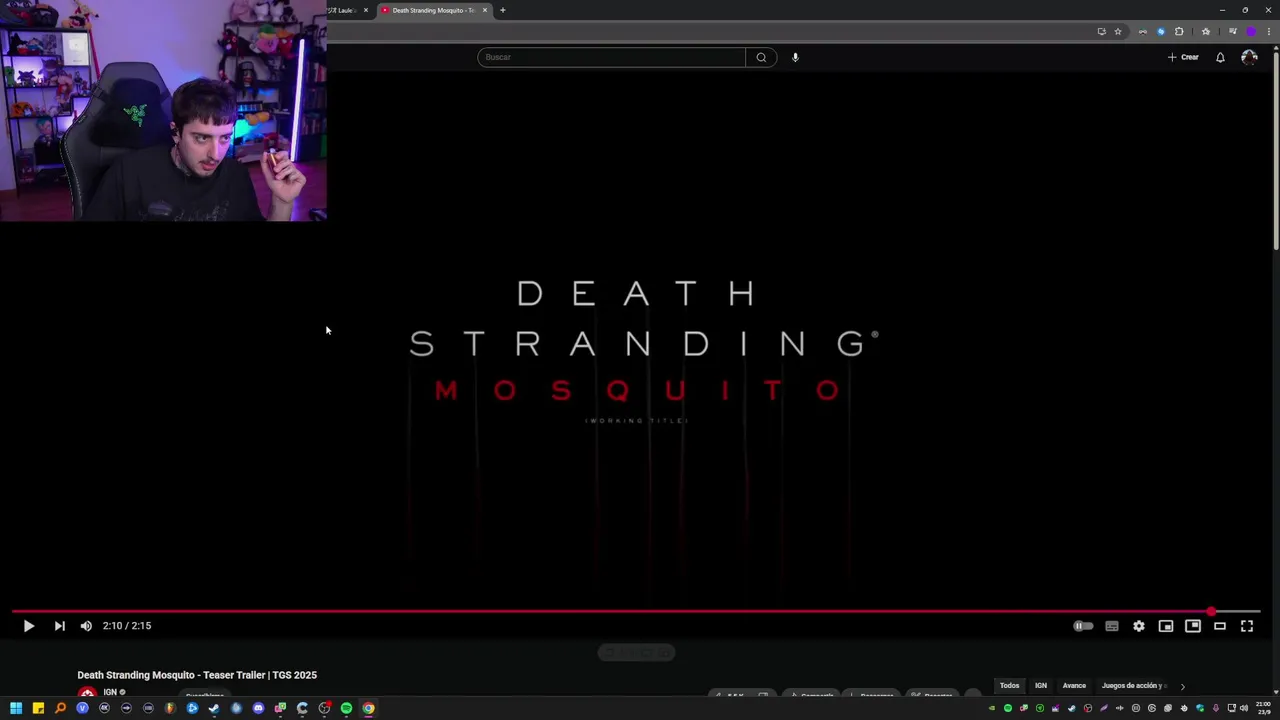Viewport: 1280px width, 720px height.
Task: Open the video player settings gear
Action: click(1139, 626)
